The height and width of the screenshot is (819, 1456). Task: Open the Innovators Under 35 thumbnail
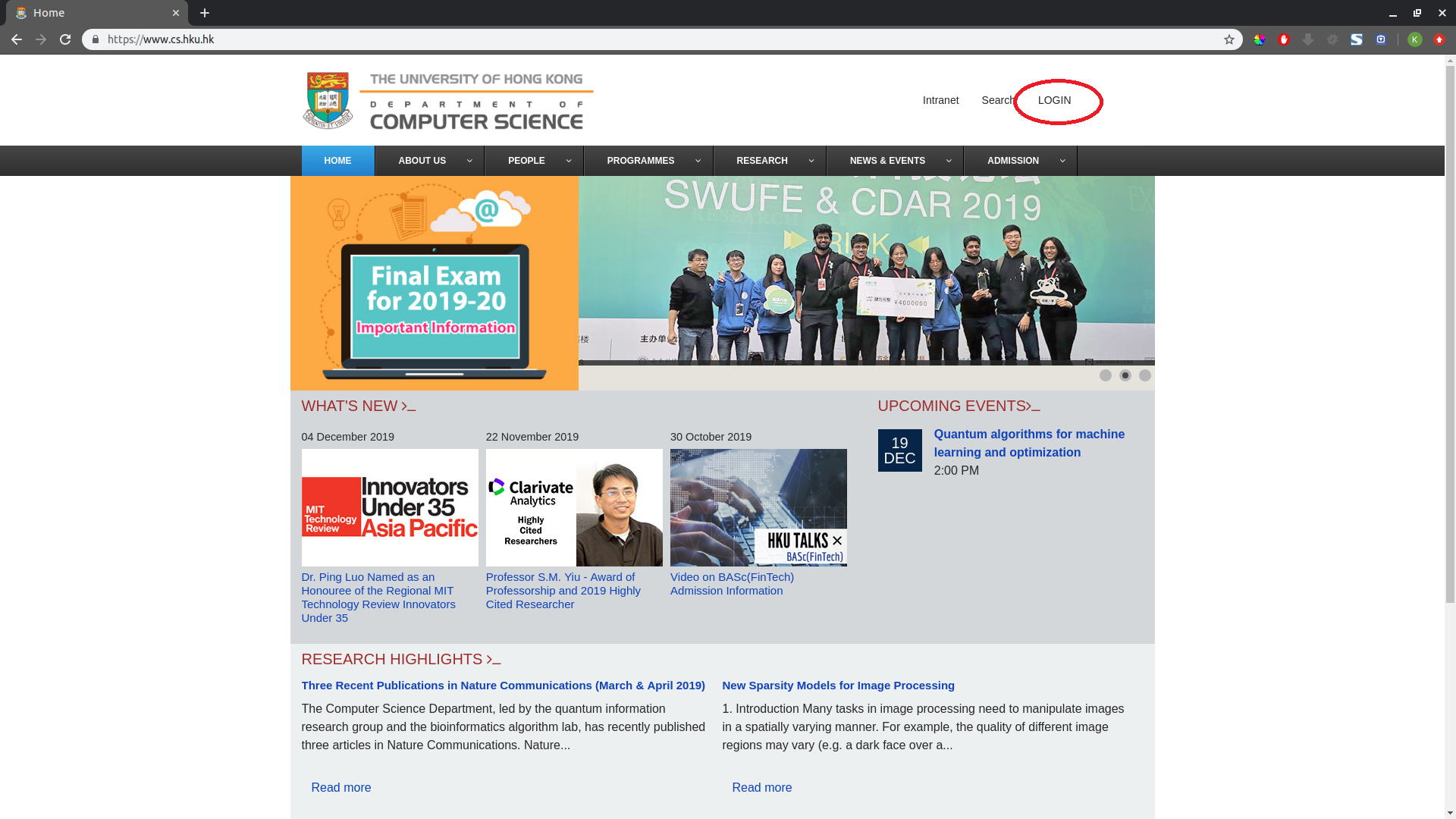coord(390,507)
